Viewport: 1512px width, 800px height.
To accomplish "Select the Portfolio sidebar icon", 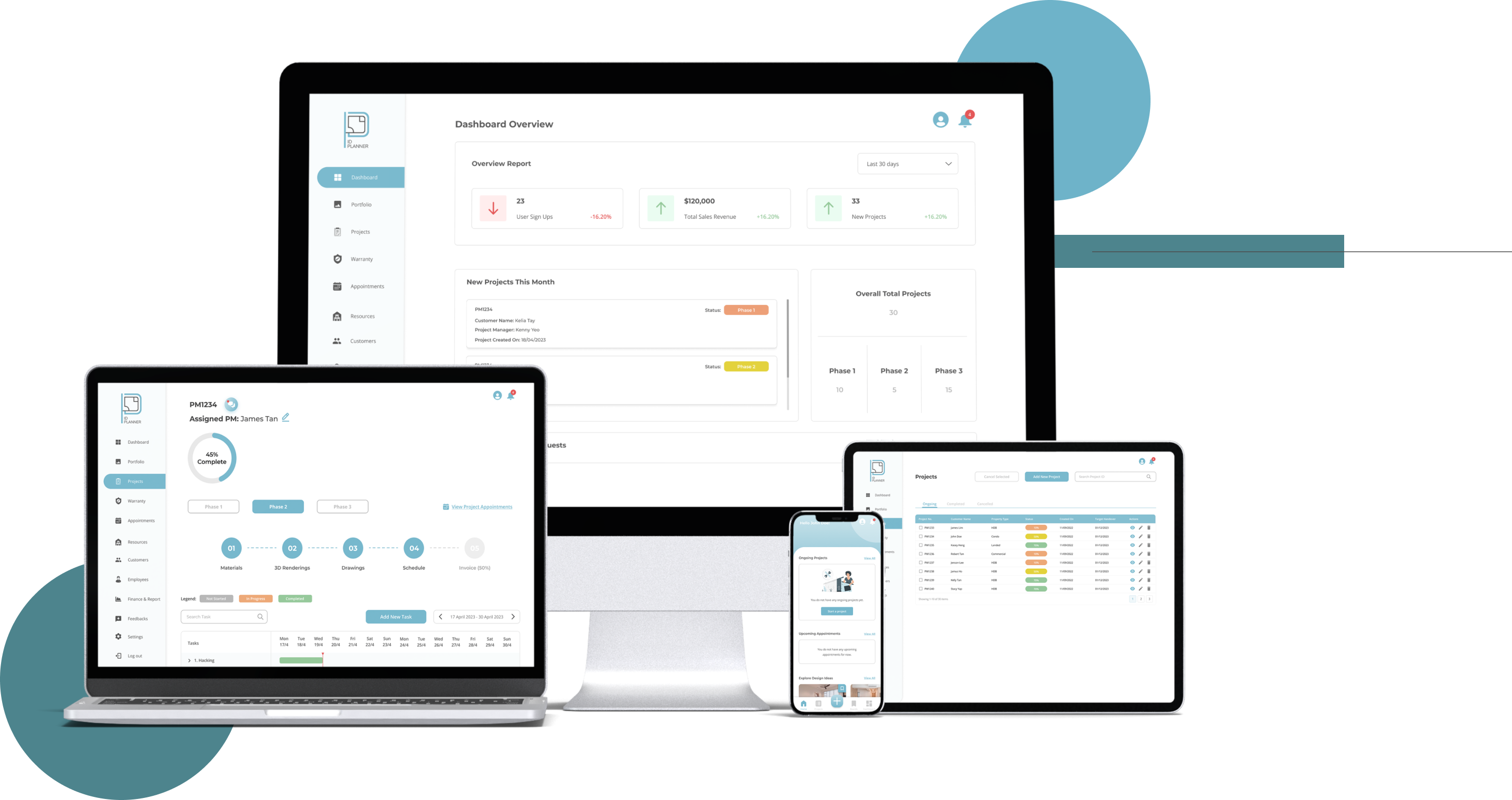I will point(336,204).
